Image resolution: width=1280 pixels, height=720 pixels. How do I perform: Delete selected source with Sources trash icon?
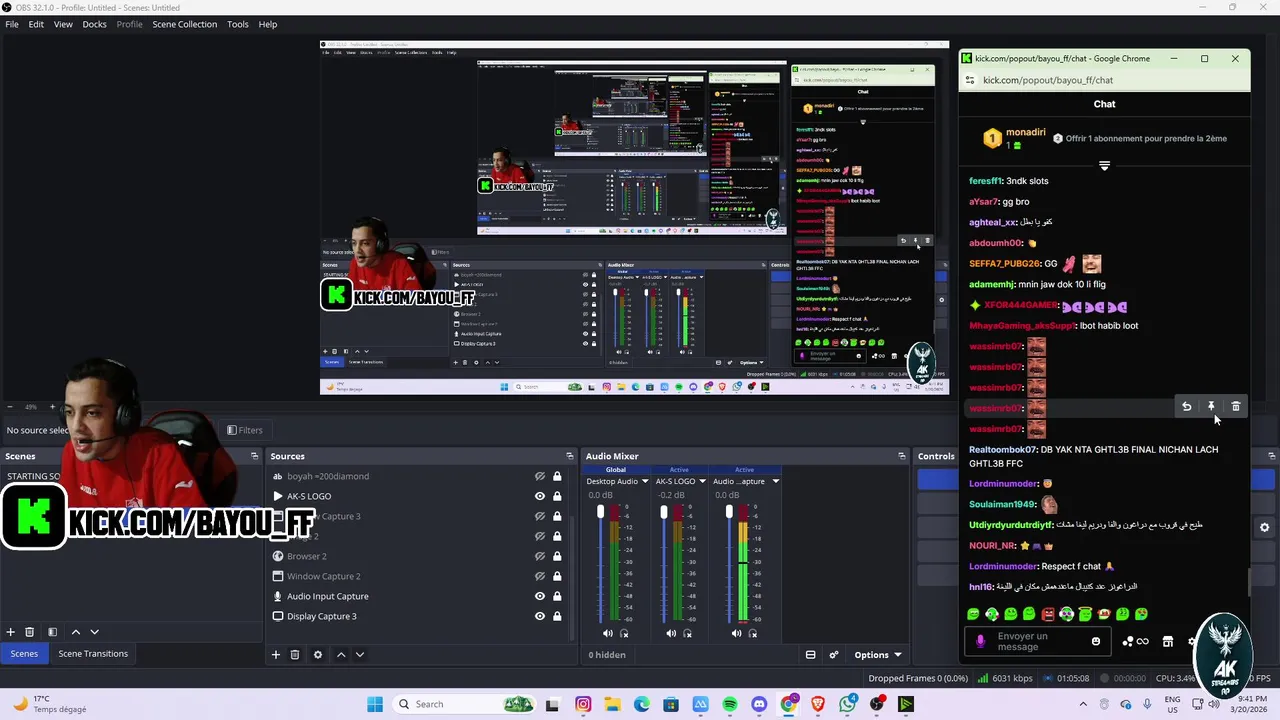tap(295, 655)
